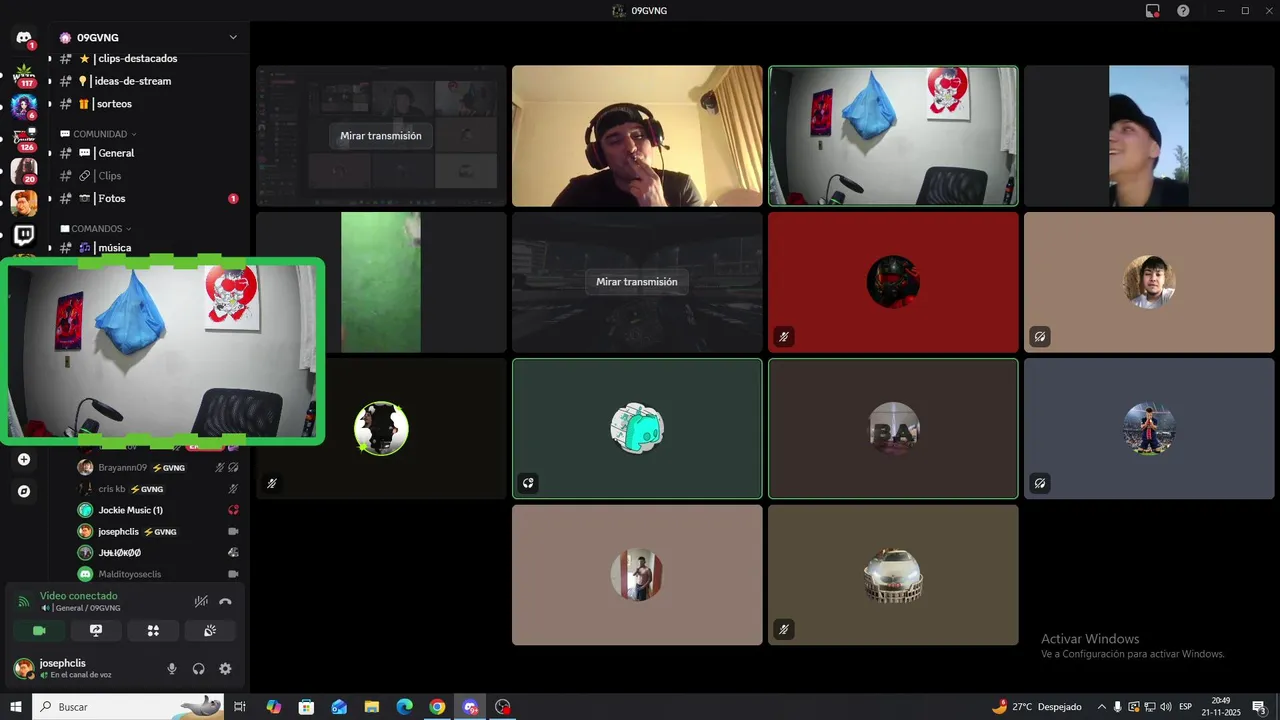Disconnect from voice with the hang-up icon
The image size is (1280, 720).
pyautogui.click(x=225, y=601)
